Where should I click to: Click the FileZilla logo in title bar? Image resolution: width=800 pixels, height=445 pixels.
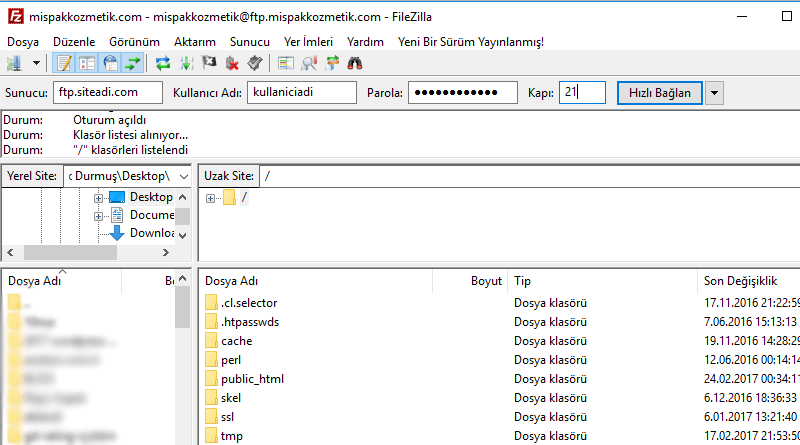pos(15,16)
